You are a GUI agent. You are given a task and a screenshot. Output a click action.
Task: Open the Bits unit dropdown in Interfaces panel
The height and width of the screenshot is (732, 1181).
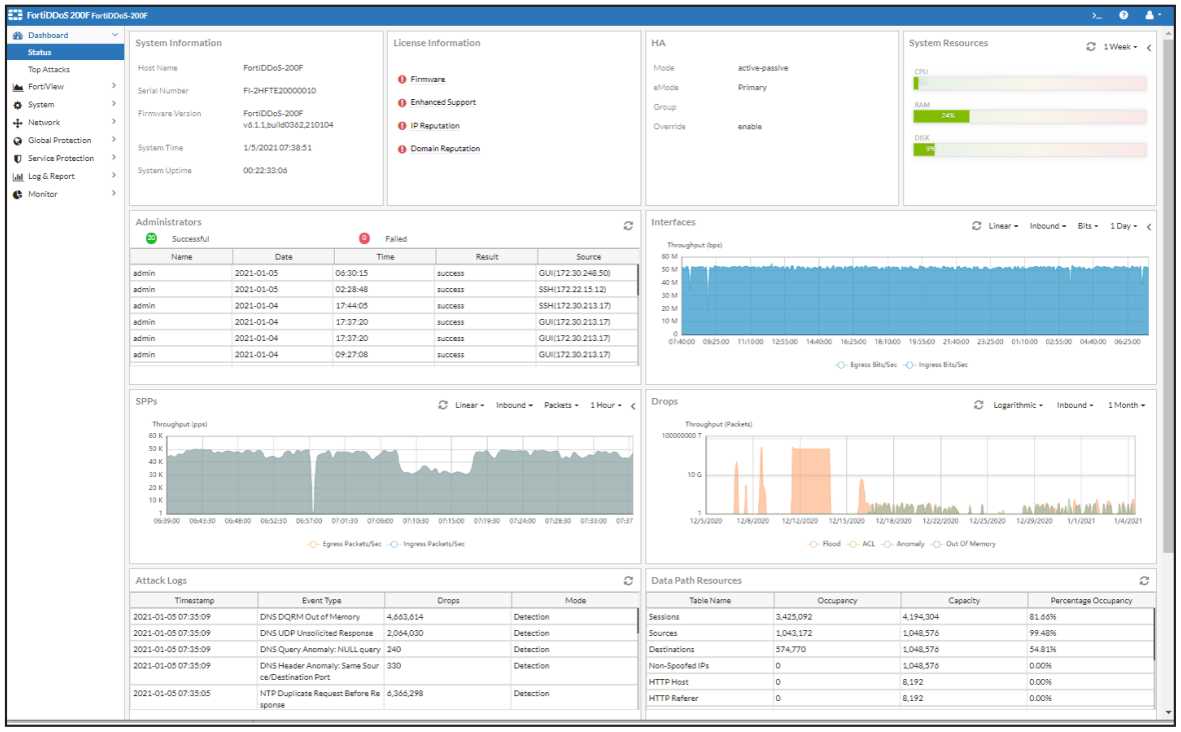click(x=1087, y=225)
